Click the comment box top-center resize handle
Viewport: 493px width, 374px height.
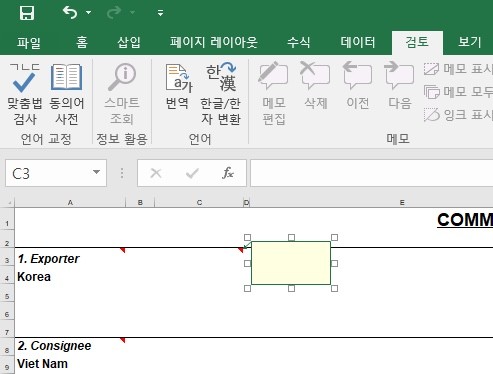point(291,237)
